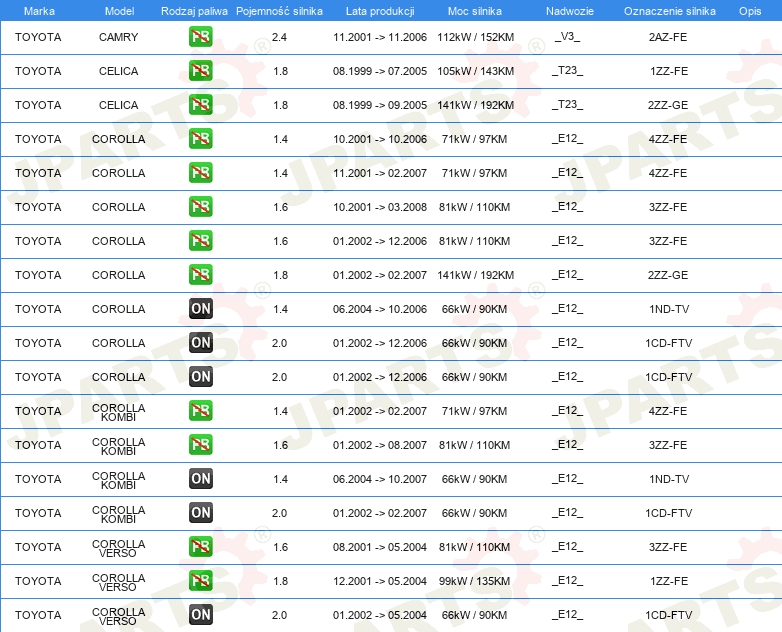Select power value 99kW / 135KM
Screen dimensions: 782x632
474,581
